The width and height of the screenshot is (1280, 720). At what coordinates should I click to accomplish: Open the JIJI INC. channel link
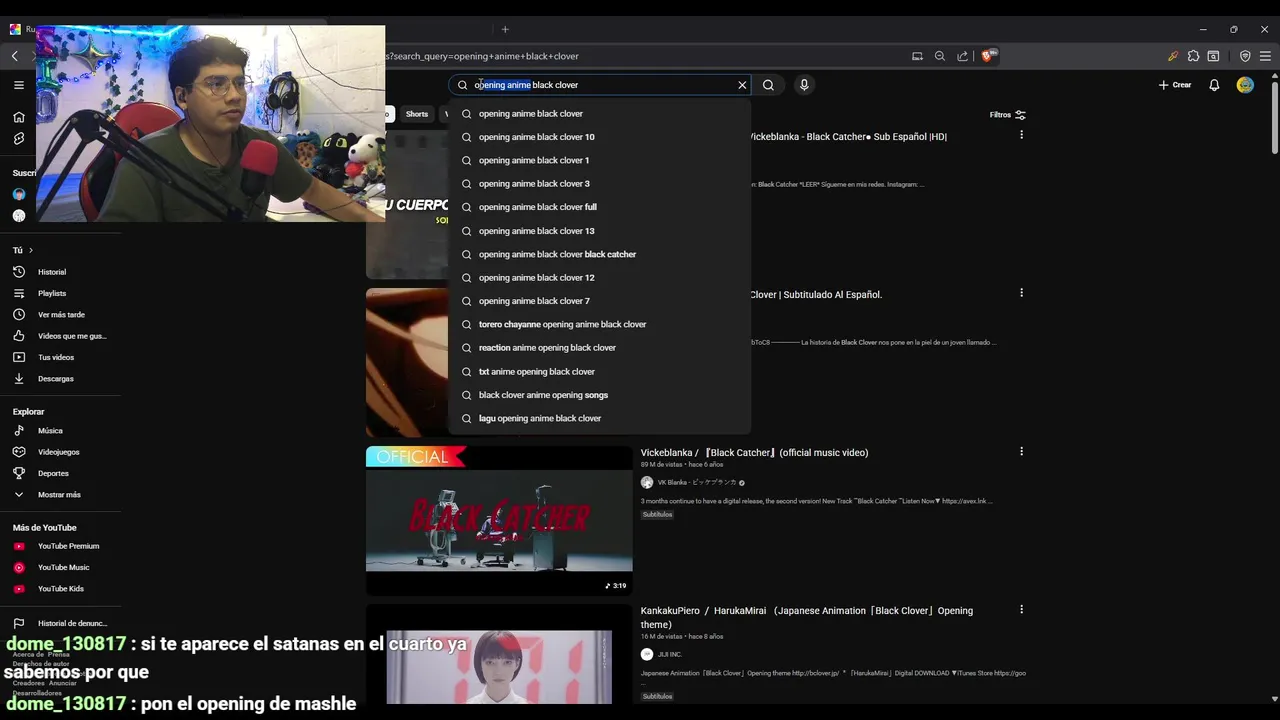[x=669, y=654]
